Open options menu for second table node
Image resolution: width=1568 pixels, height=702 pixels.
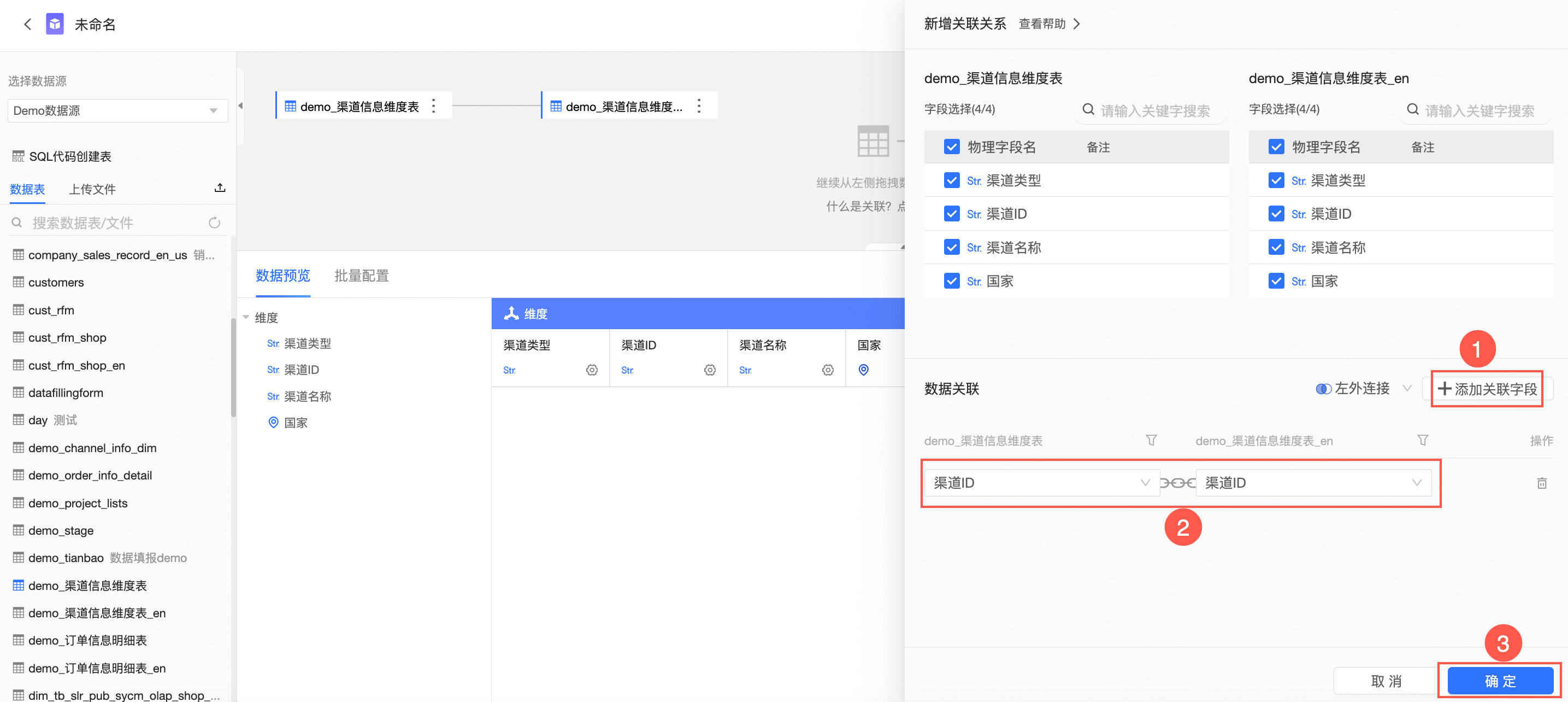pos(699,106)
